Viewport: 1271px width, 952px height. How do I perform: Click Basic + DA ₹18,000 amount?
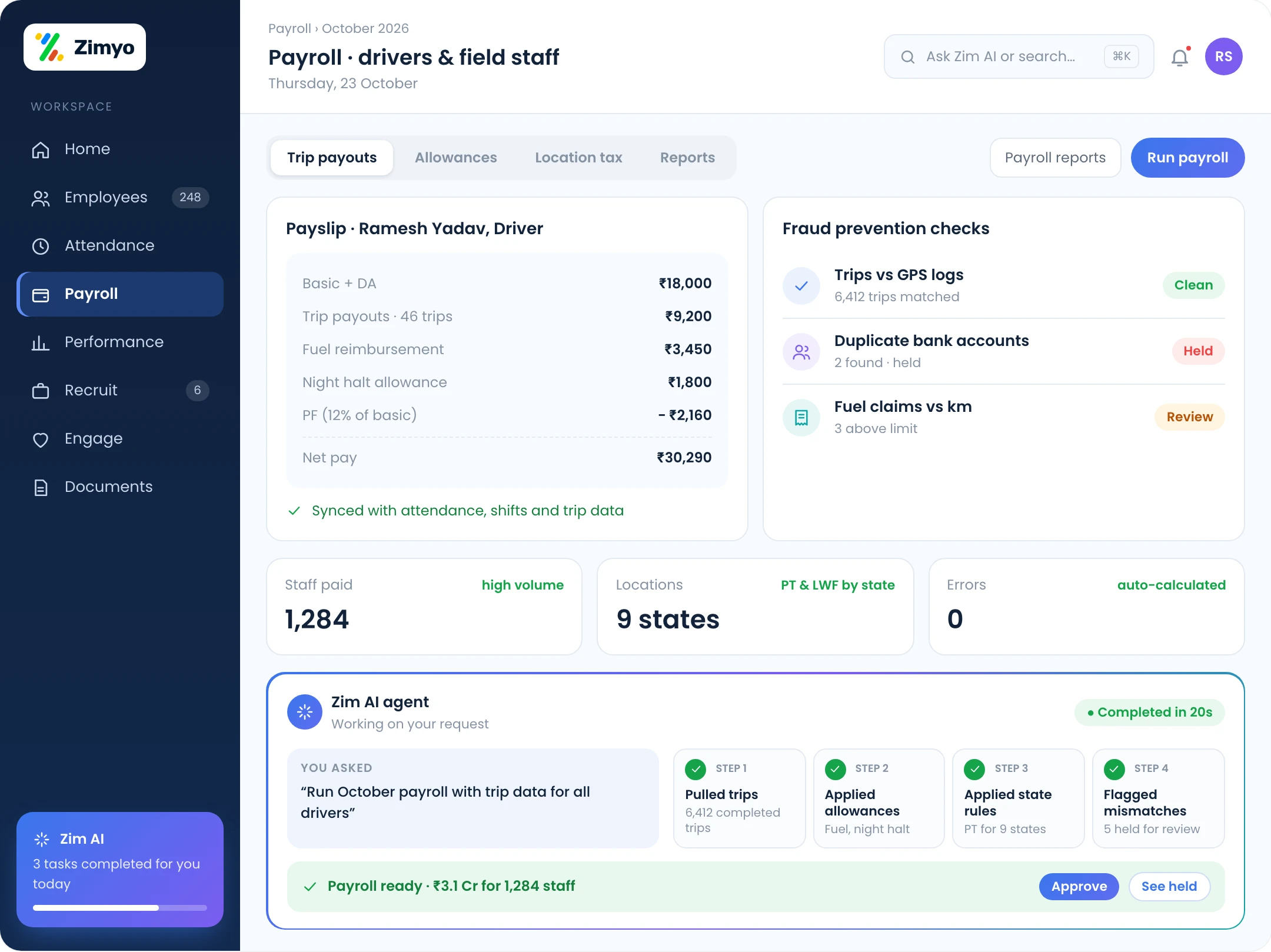tap(685, 284)
